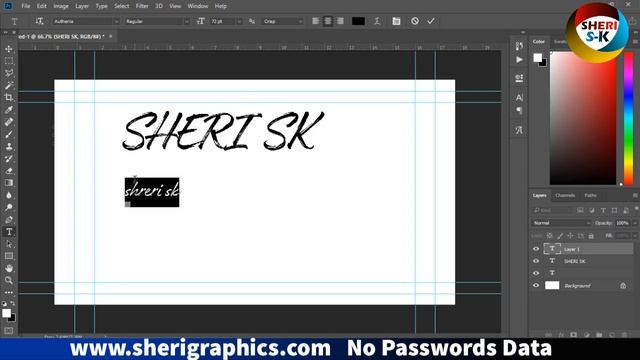Close the document tab
The width and height of the screenshot is (640, 360).
coord(111,36)
